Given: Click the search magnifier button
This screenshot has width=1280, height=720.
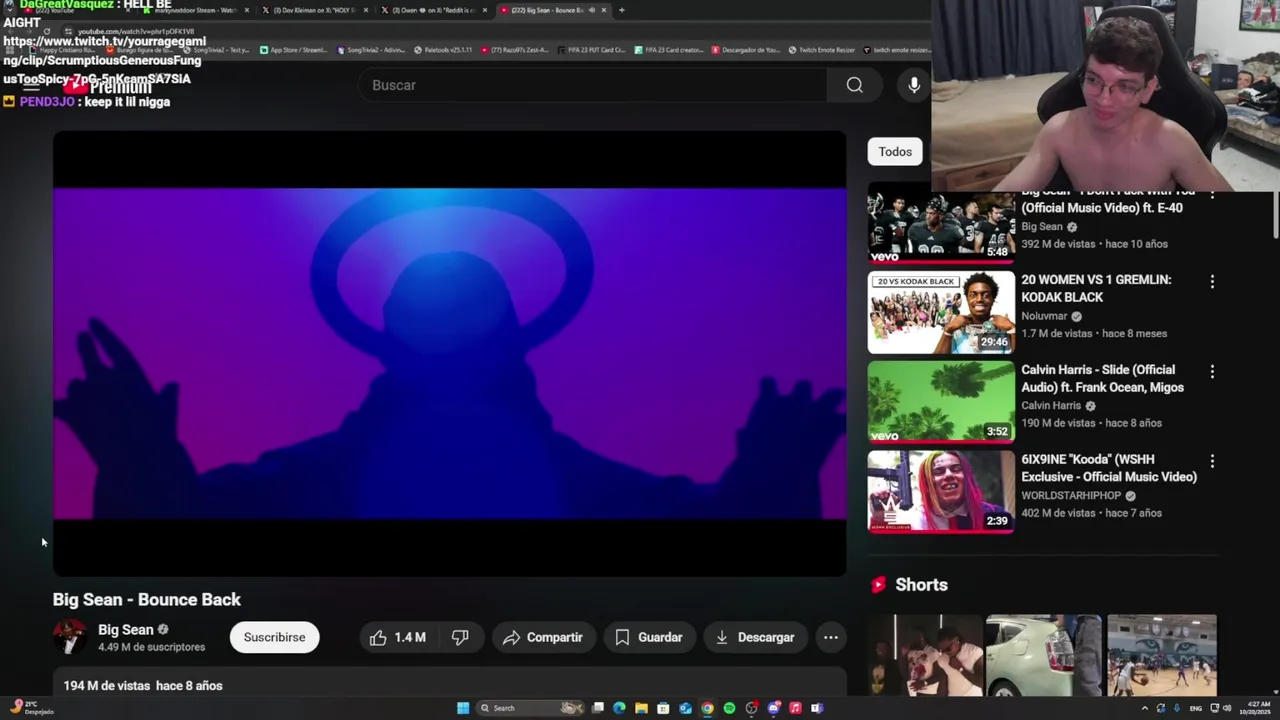Looking at the screenshot, I should [854, 85].
